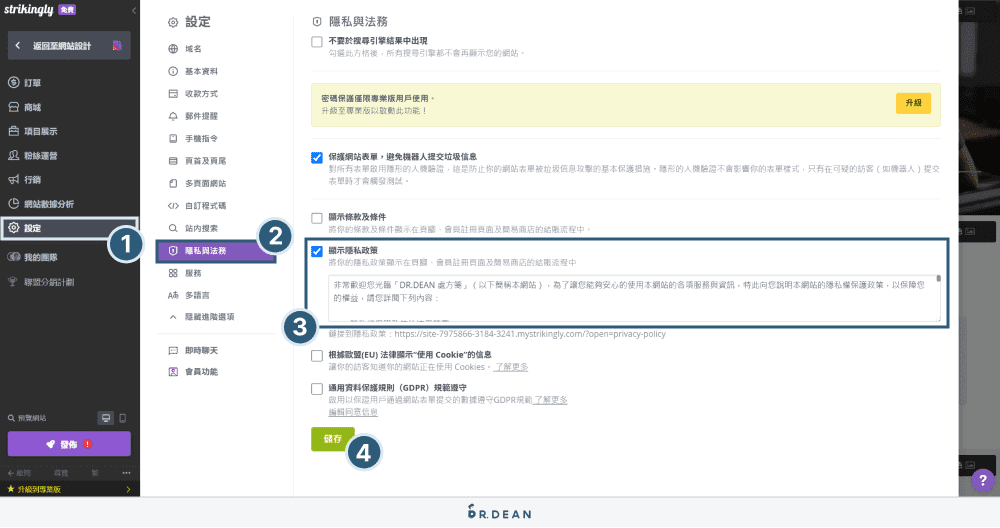Image resolution: width=1000 pixels, height=528 pixels.
Task: Open 手機指令 settings
Action: (193, 138)
